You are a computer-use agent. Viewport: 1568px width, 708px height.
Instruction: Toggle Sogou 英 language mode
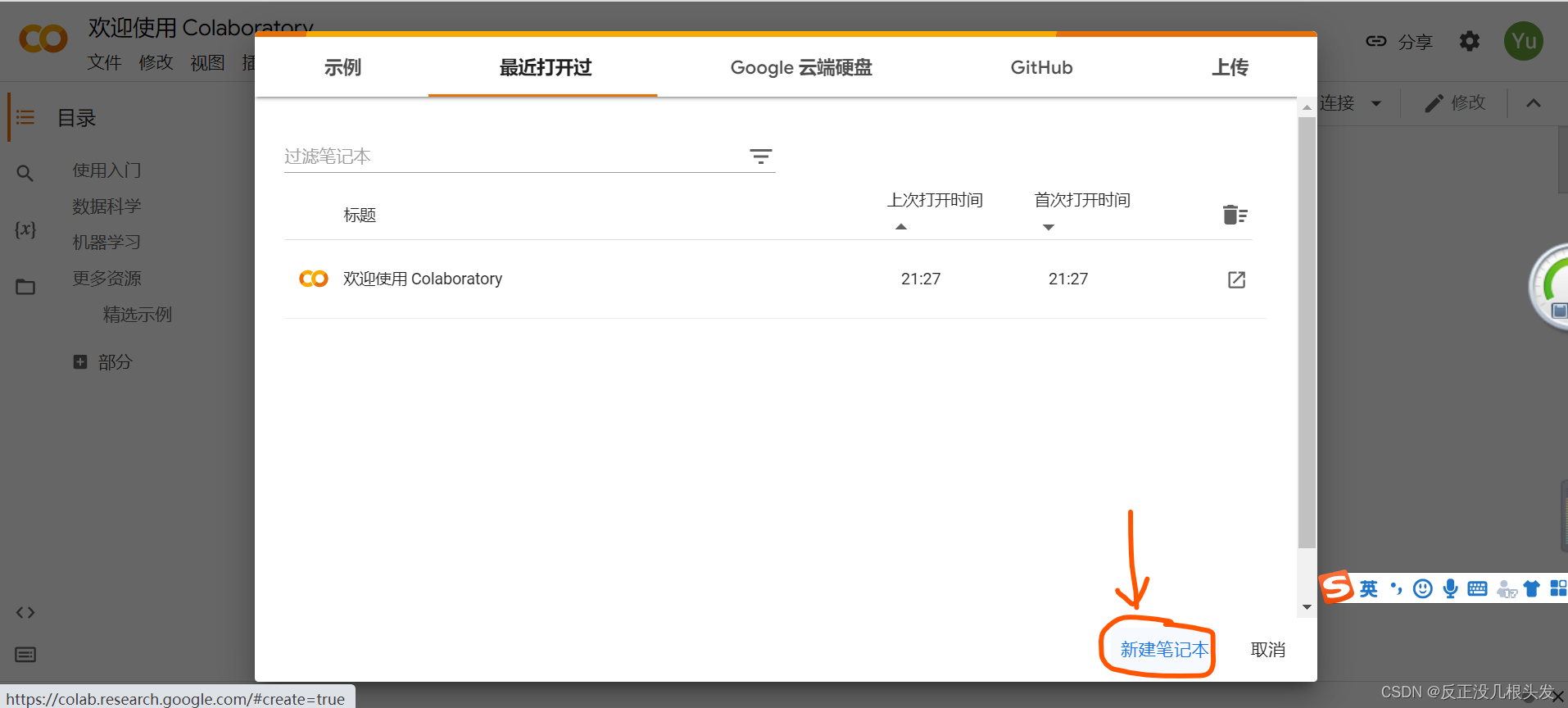click(1369, 588)
